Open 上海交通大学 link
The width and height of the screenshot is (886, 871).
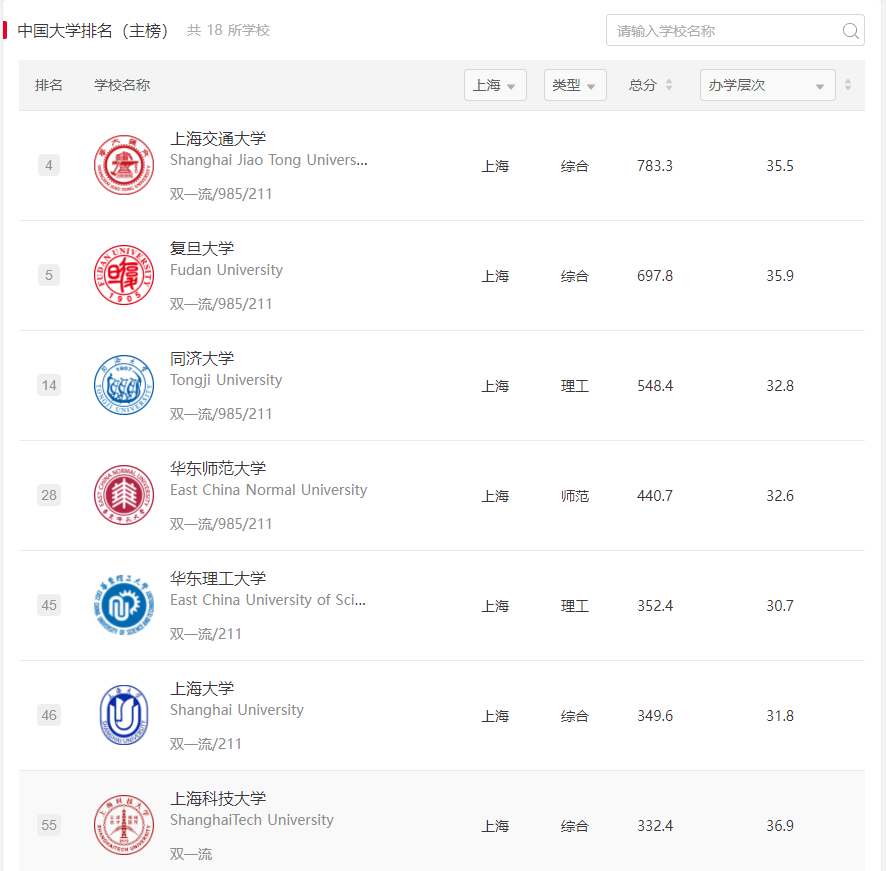point(218,138)
